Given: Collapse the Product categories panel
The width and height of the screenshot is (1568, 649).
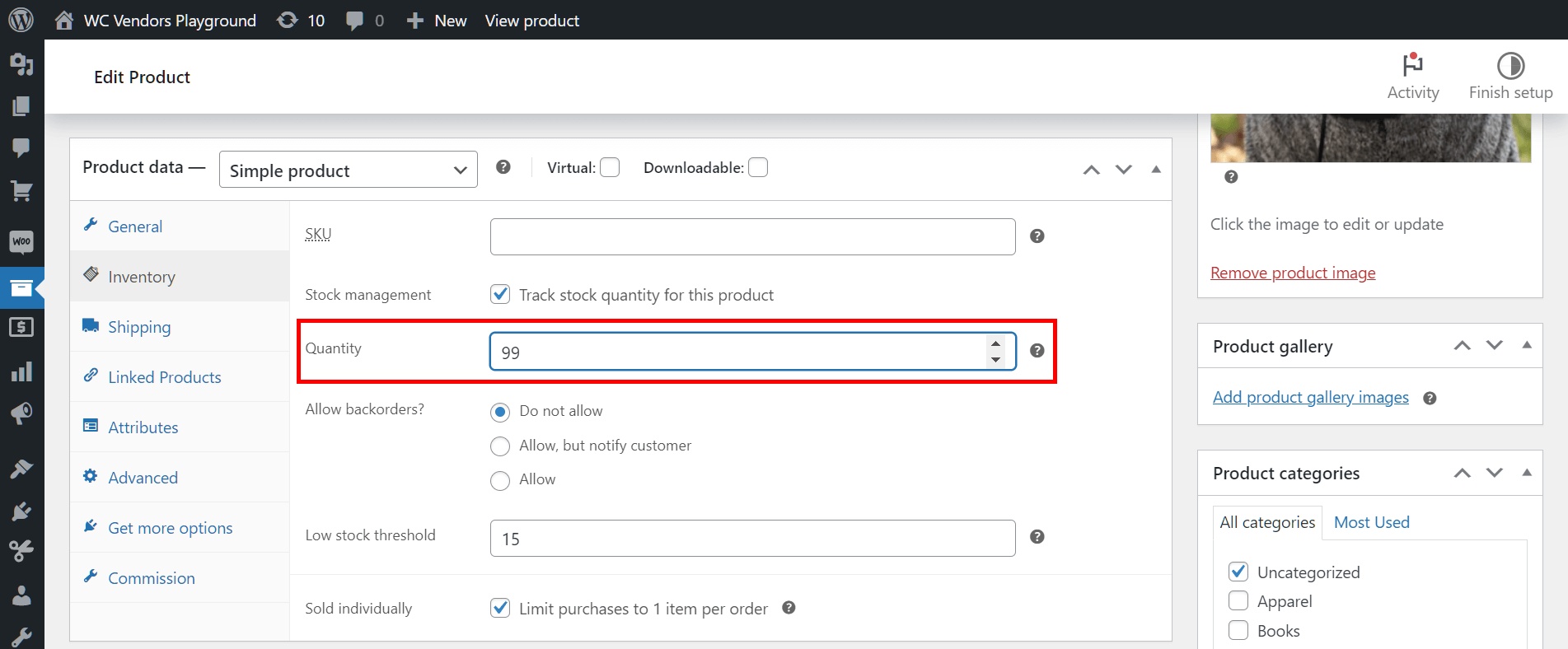Looking at the screenshot, I should (x=1526, y=473).
